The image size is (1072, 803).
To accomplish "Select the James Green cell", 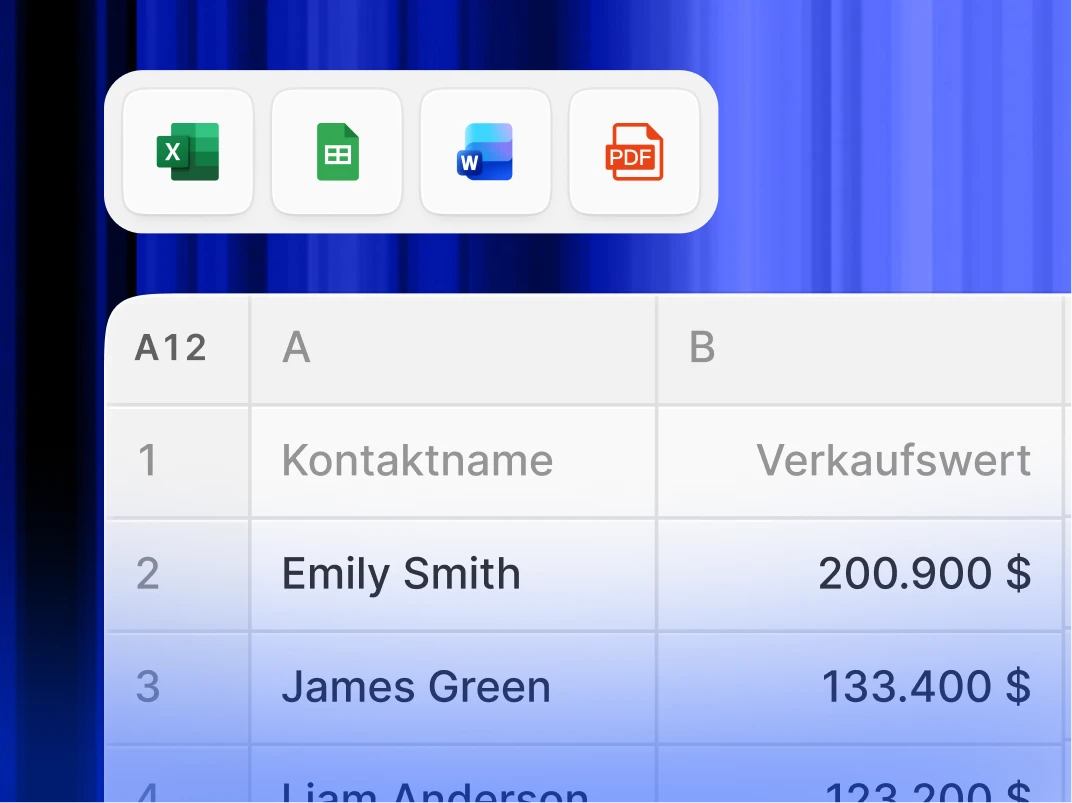I will point(453,688).
